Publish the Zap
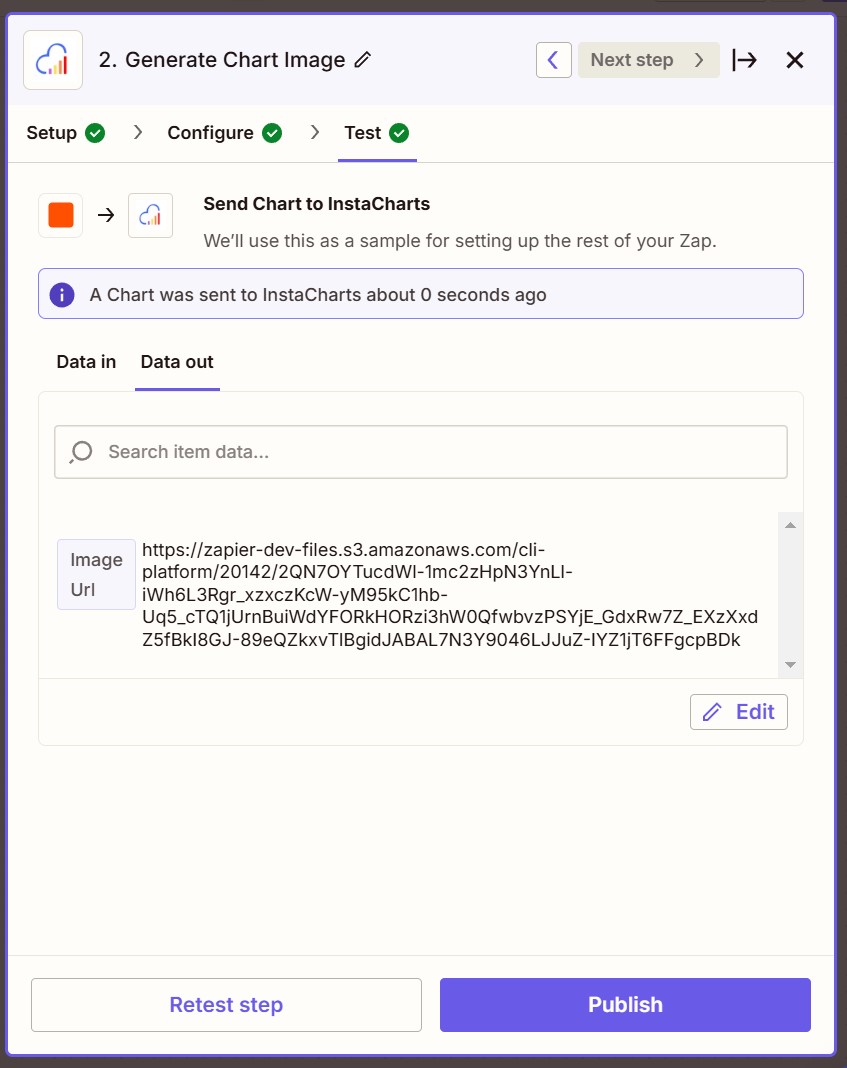This screenshot has width=847, height=1068. click(x=625, y=1005)
